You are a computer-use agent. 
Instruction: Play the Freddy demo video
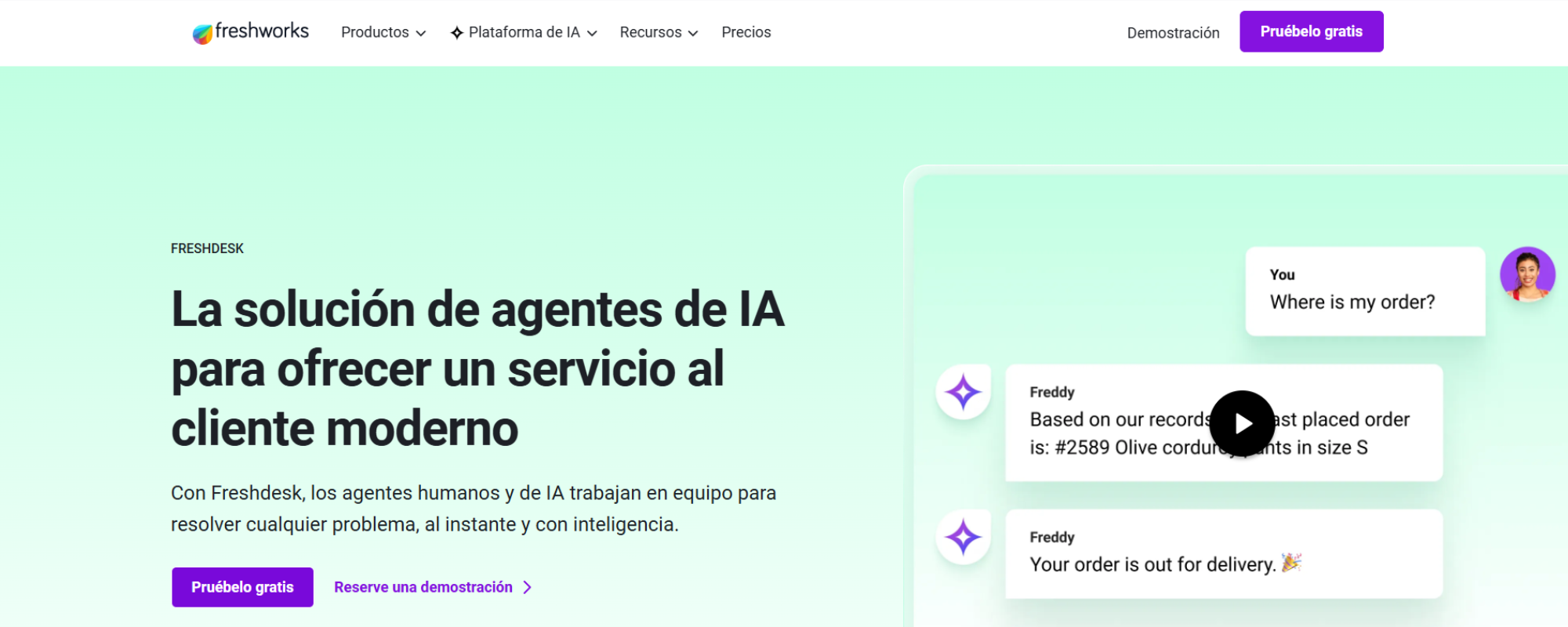point(1243,423)
